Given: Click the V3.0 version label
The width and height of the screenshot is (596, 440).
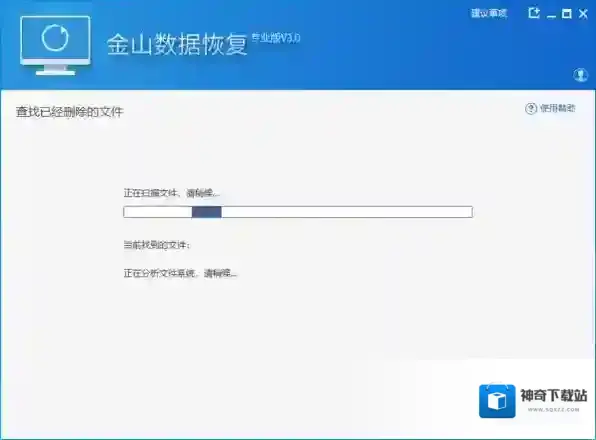Looking at the screenshot, I should tap(276, 38).
